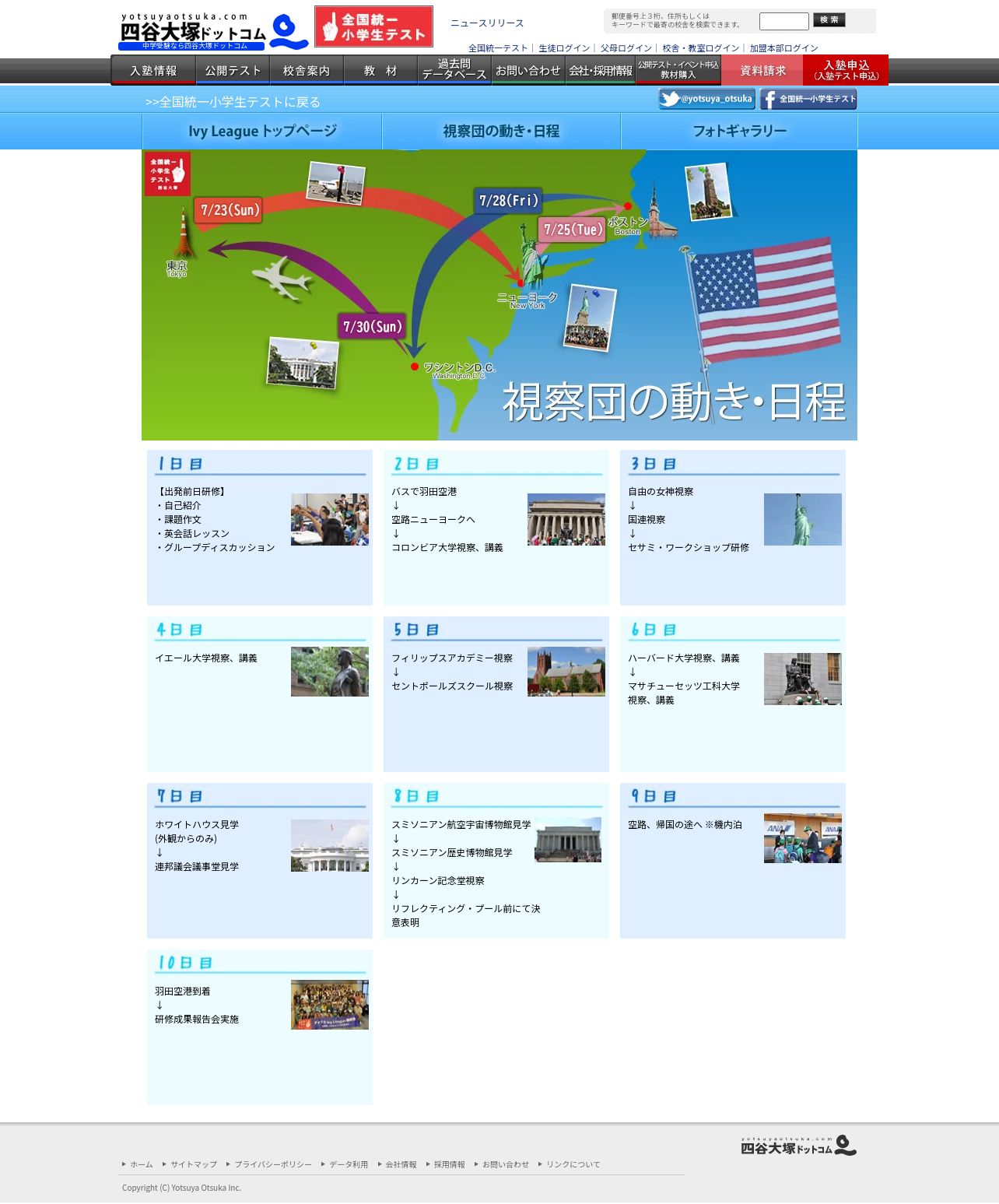
Task: Open the footer サイトマップ link
Action: click(194, 1165)
